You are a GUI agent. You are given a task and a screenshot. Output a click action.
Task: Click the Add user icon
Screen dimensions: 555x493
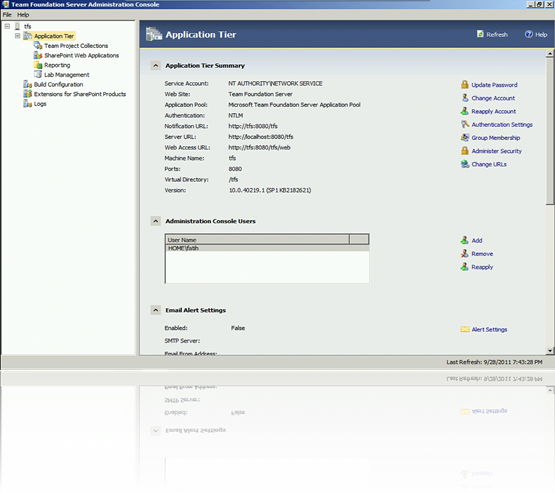pos(465,240)
